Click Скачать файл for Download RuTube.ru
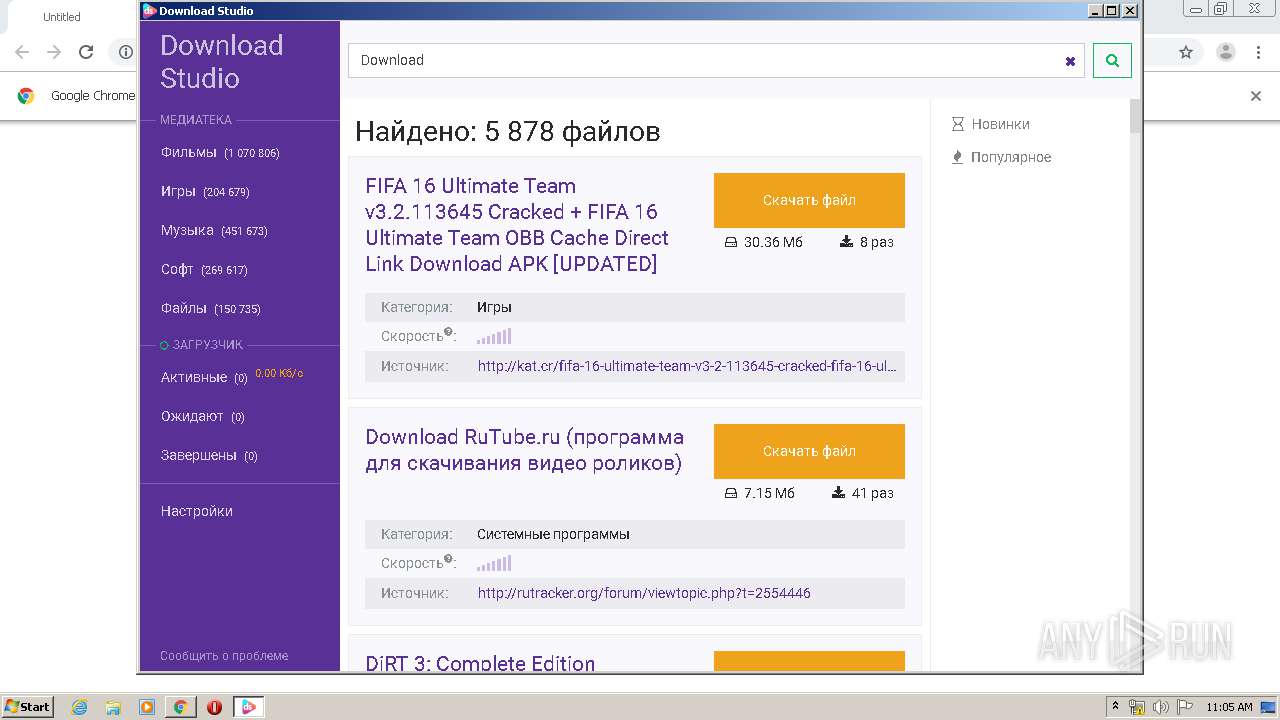 click(809, 451)
